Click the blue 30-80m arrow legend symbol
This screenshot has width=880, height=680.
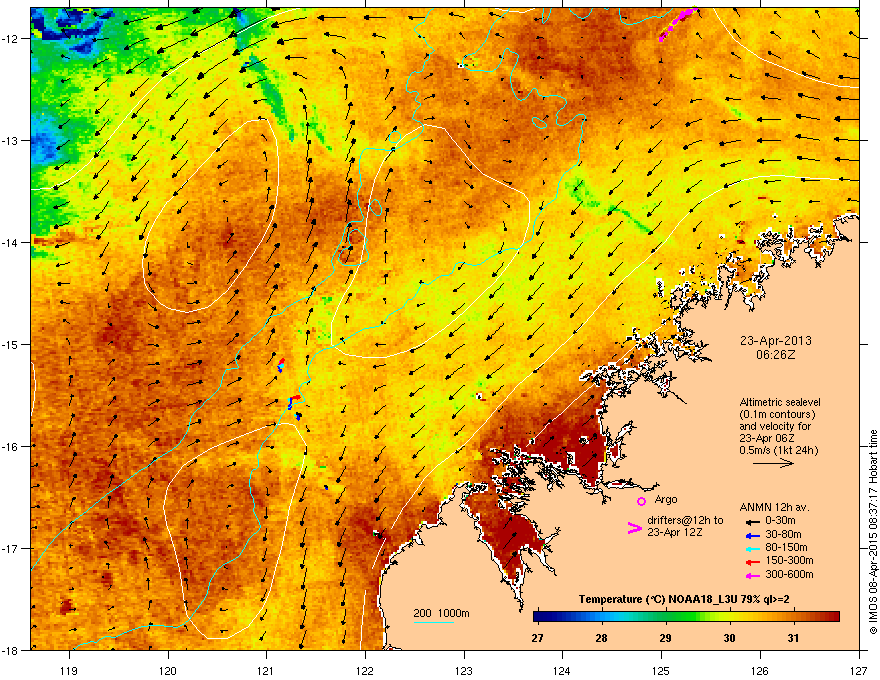(x=752, y=535)
